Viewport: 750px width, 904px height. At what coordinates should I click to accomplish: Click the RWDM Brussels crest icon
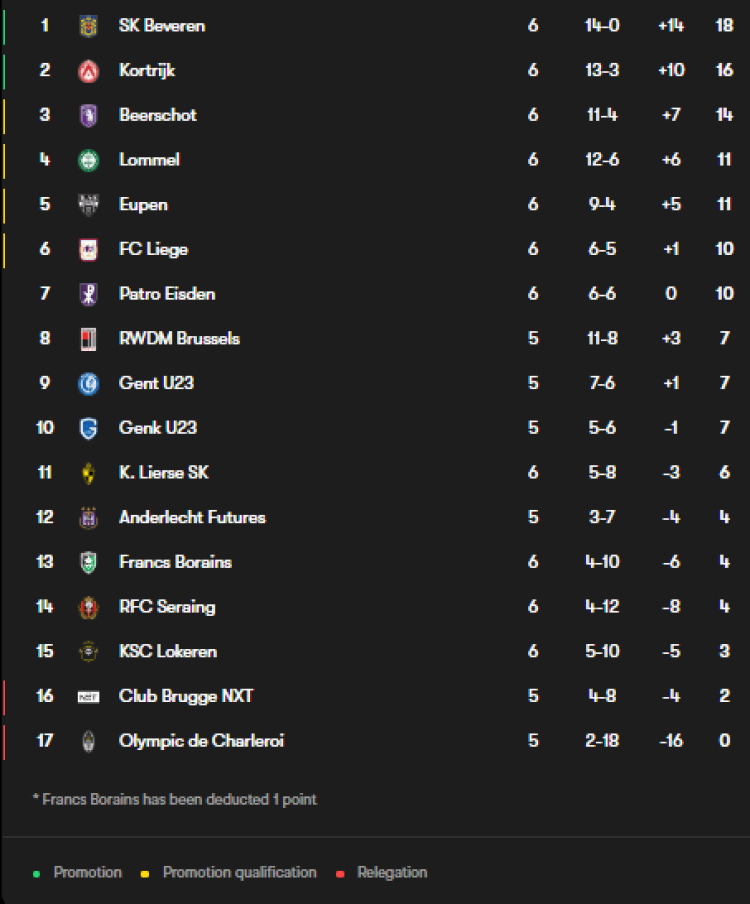click(88, 339)
